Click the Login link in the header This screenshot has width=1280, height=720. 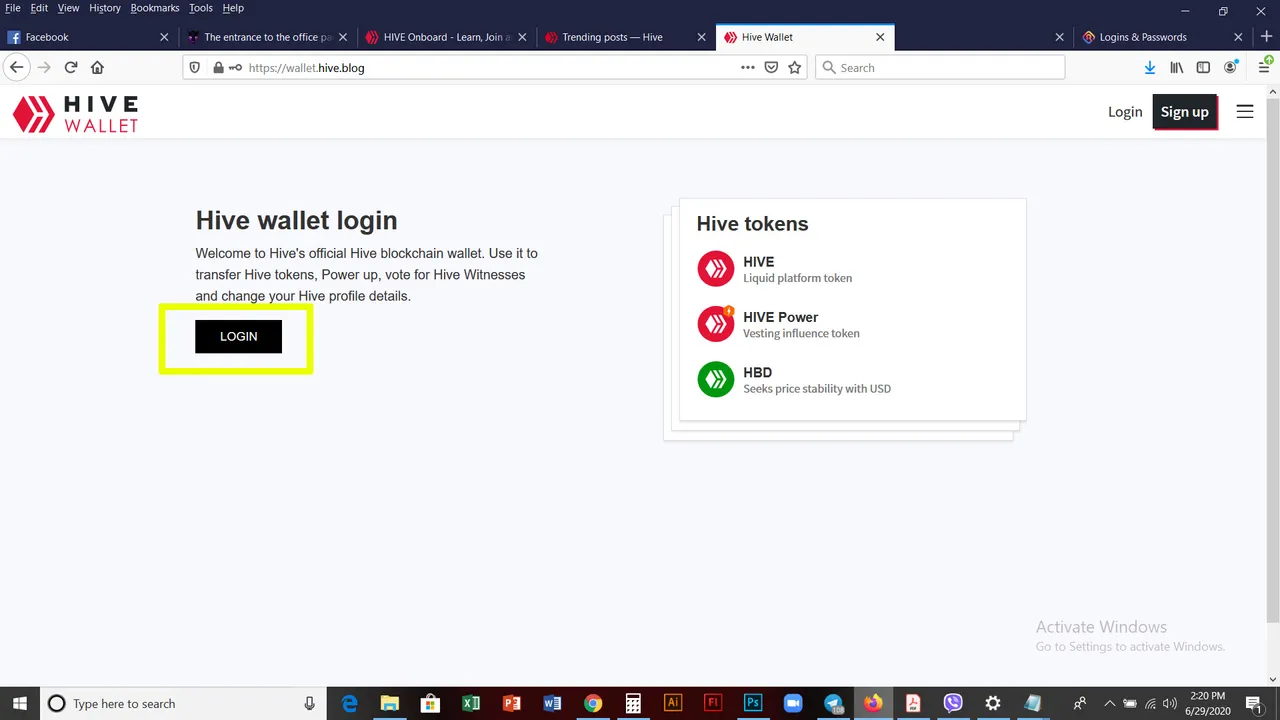pos(1125,112)
